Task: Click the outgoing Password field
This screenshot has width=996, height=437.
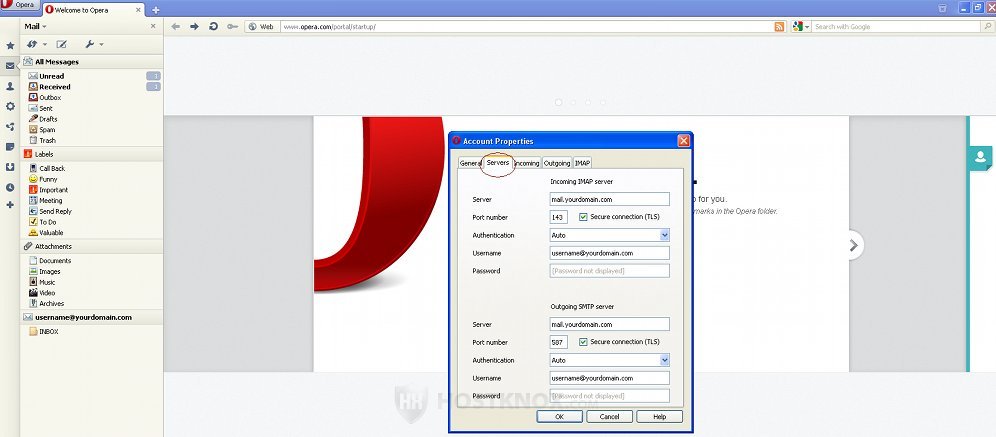Action: click(610, 396)
